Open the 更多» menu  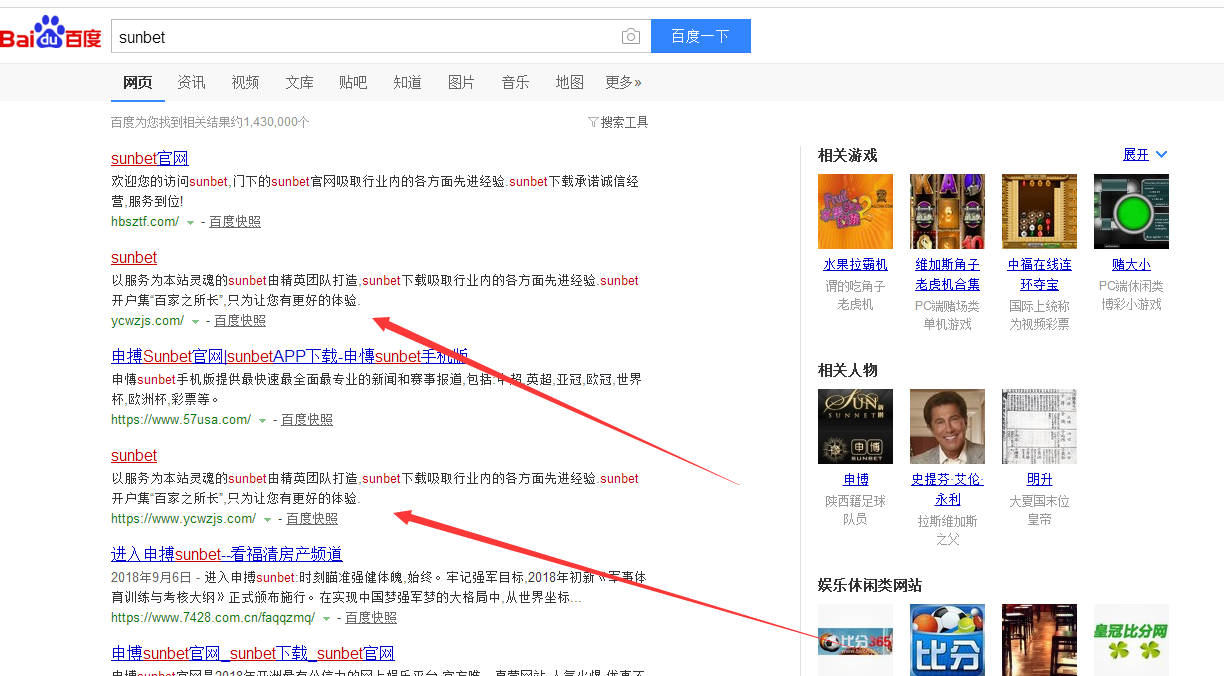coord(623,82)
